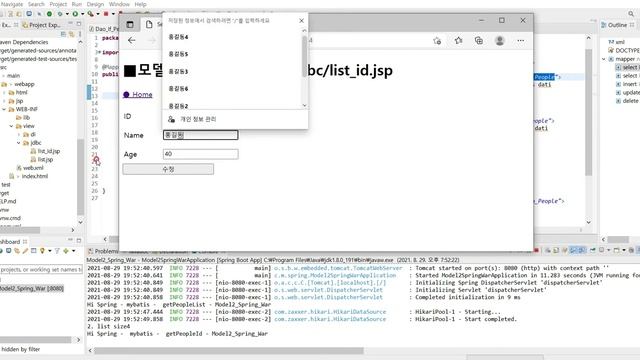Switch to the Outline tab
Image resolution: width=640 pixels, height=360 pixels.
coord(617,25)
